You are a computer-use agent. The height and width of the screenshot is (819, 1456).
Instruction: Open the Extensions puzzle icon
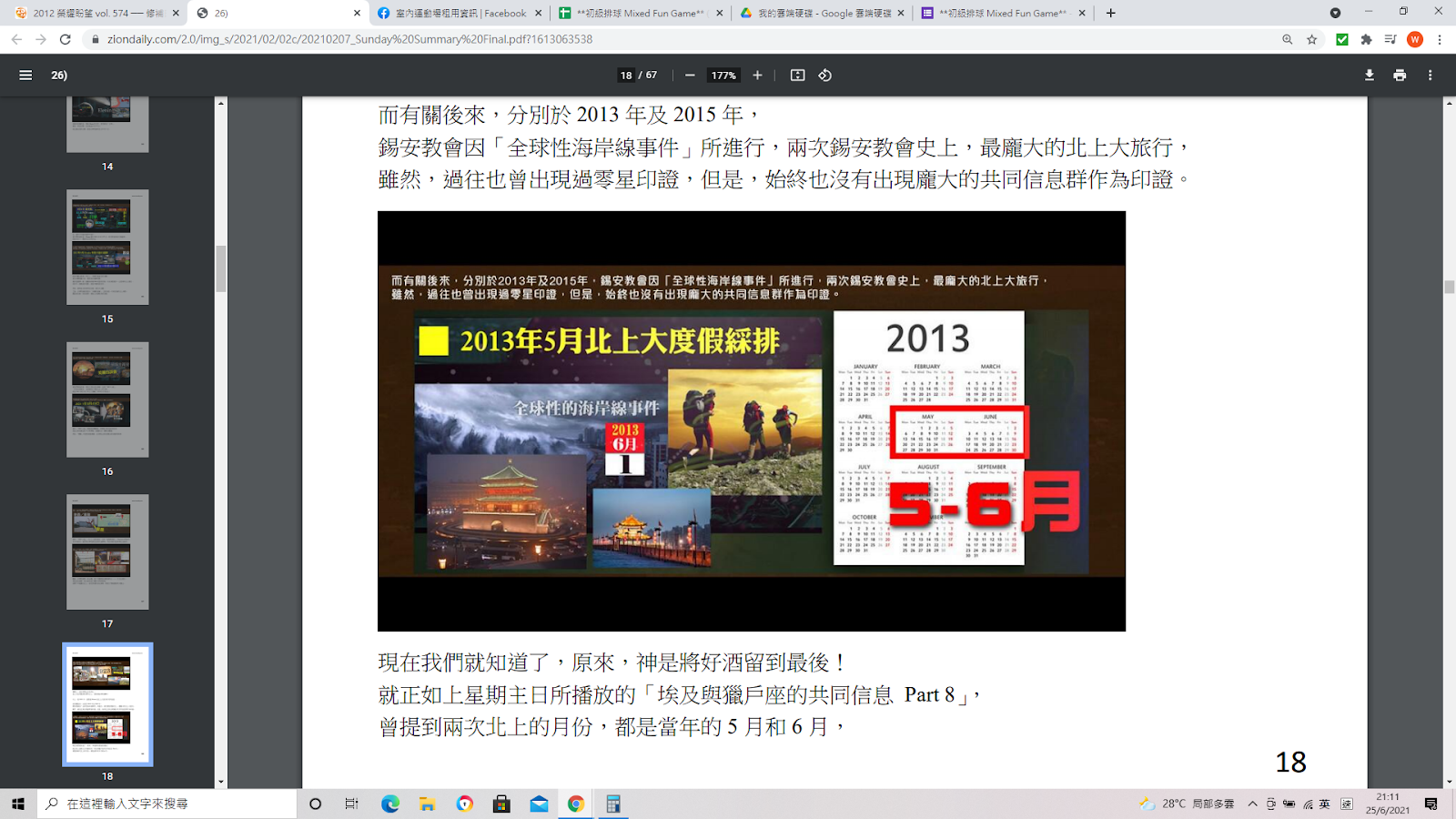click(1366, 39)
